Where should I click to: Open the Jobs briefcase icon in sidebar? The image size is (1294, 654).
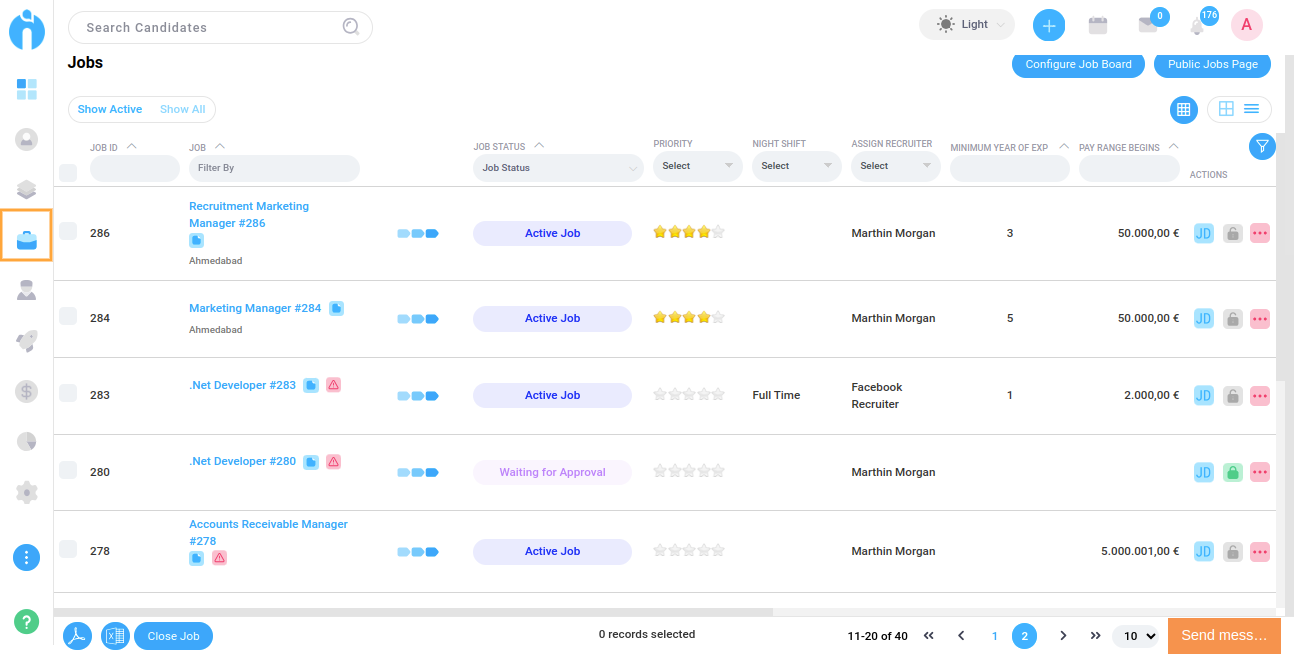[x=27, y=238]
